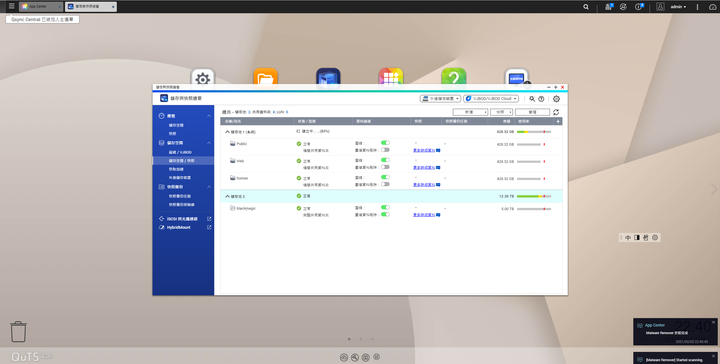Viewport: 720px width, 364px height.
Task: Open the create dropdown above the table
Action: point(470,112)
